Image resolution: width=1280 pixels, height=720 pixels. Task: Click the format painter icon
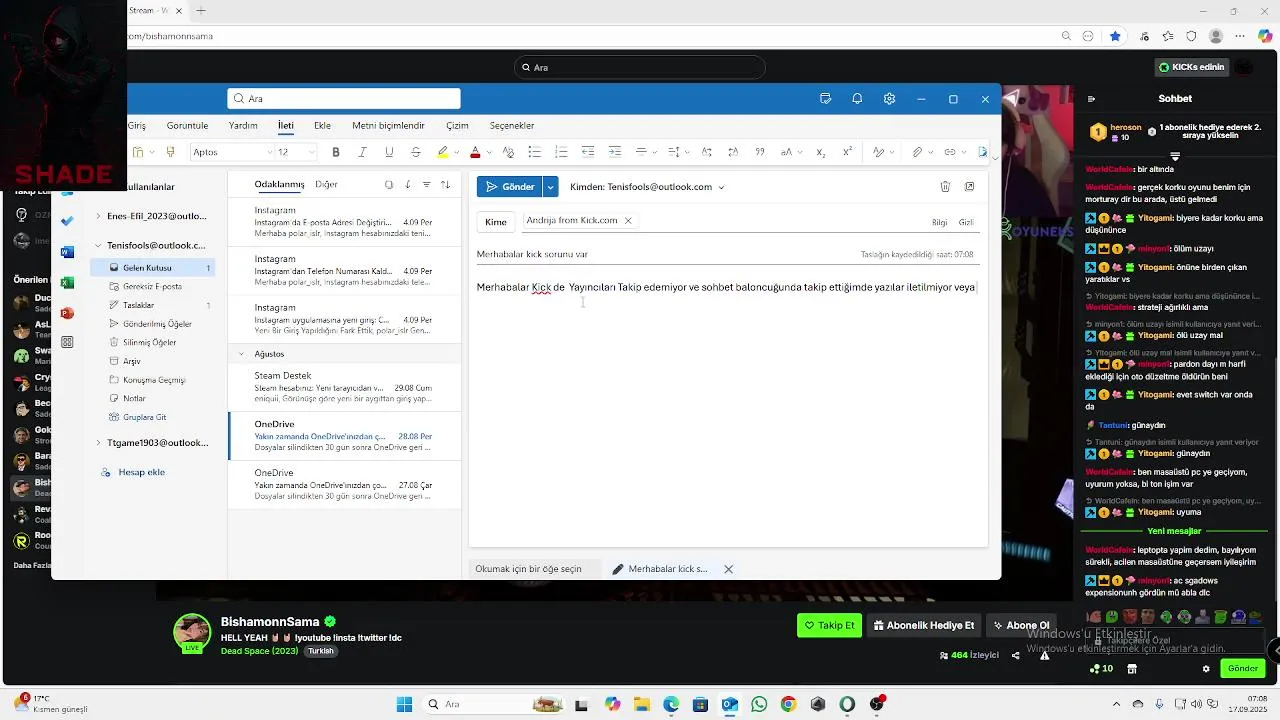click(170, 152)
